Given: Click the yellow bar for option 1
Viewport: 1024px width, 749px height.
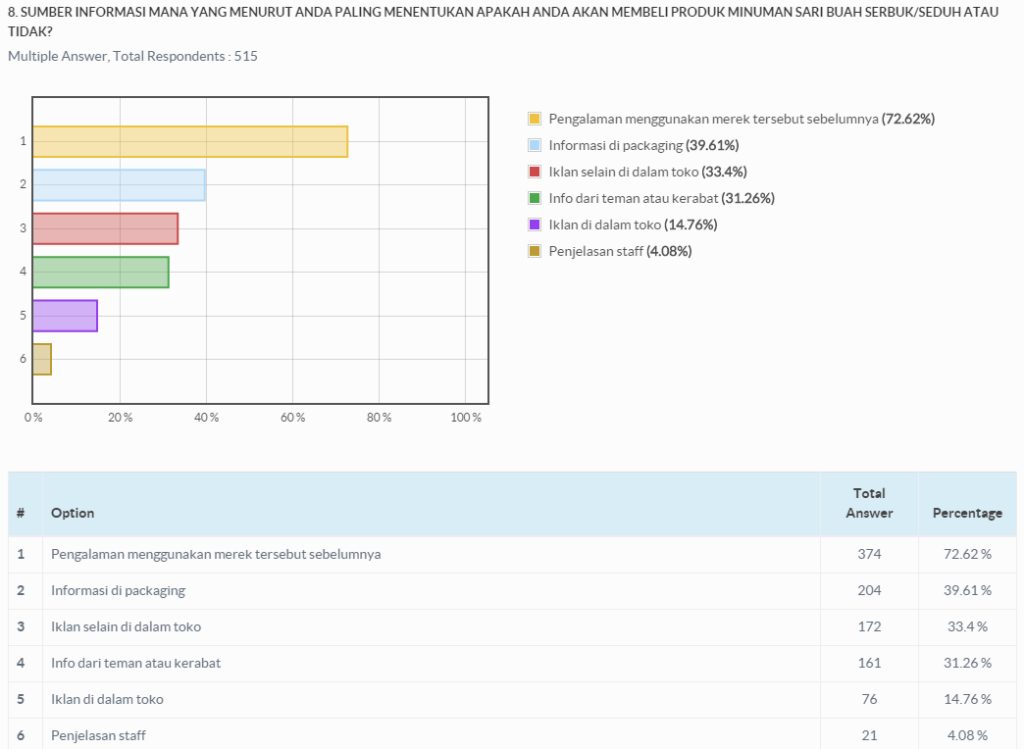Looking at the screenshot, I should (190, 142).
